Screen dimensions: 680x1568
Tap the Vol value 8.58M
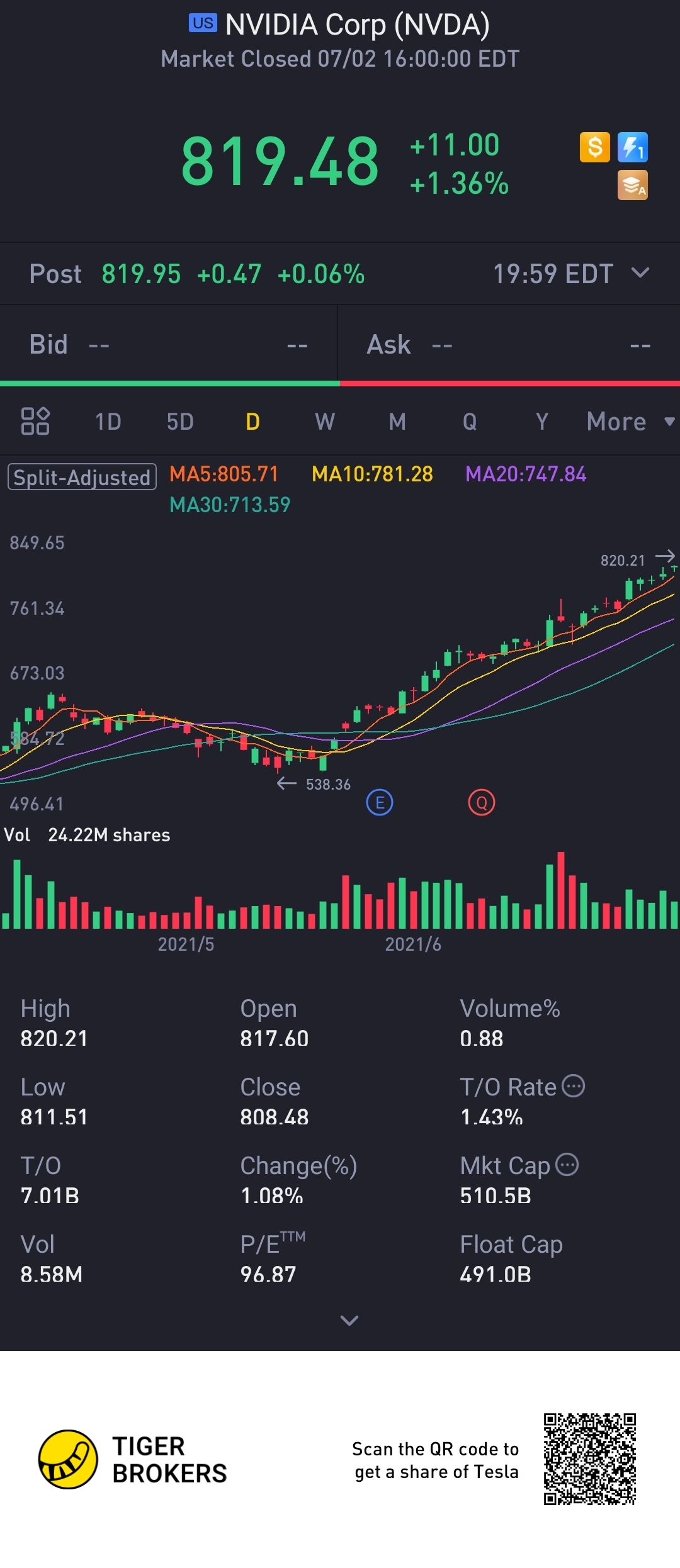click(x=52, y=1274)
